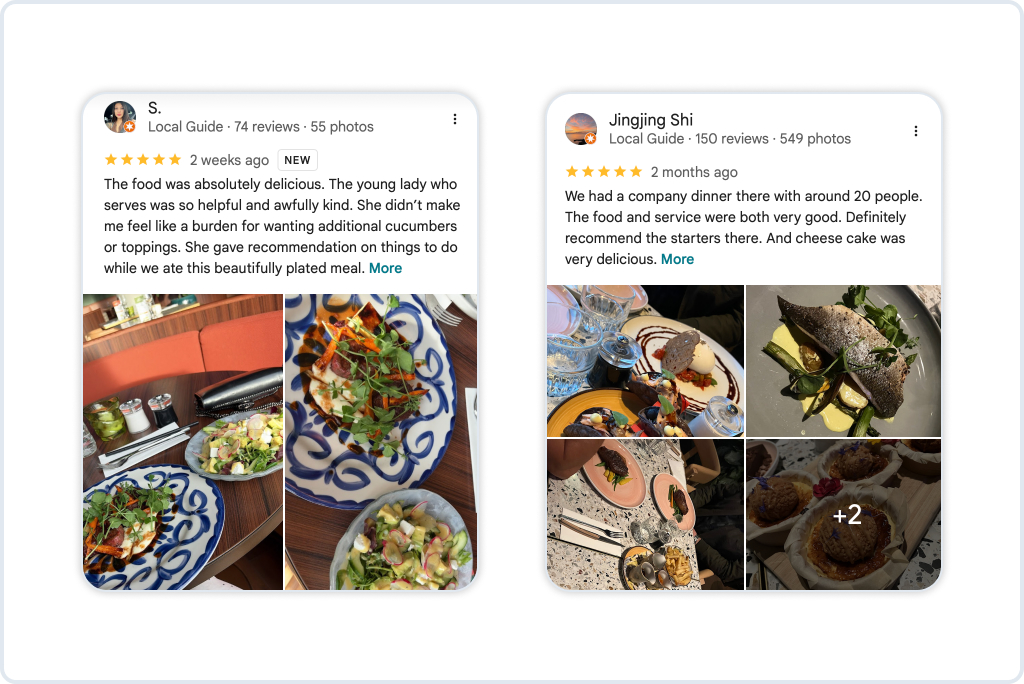Viewport: 1024px width, 684px height.
Task: Open close-up photo of blue patterned plate
Action: (x=381, y=442)
